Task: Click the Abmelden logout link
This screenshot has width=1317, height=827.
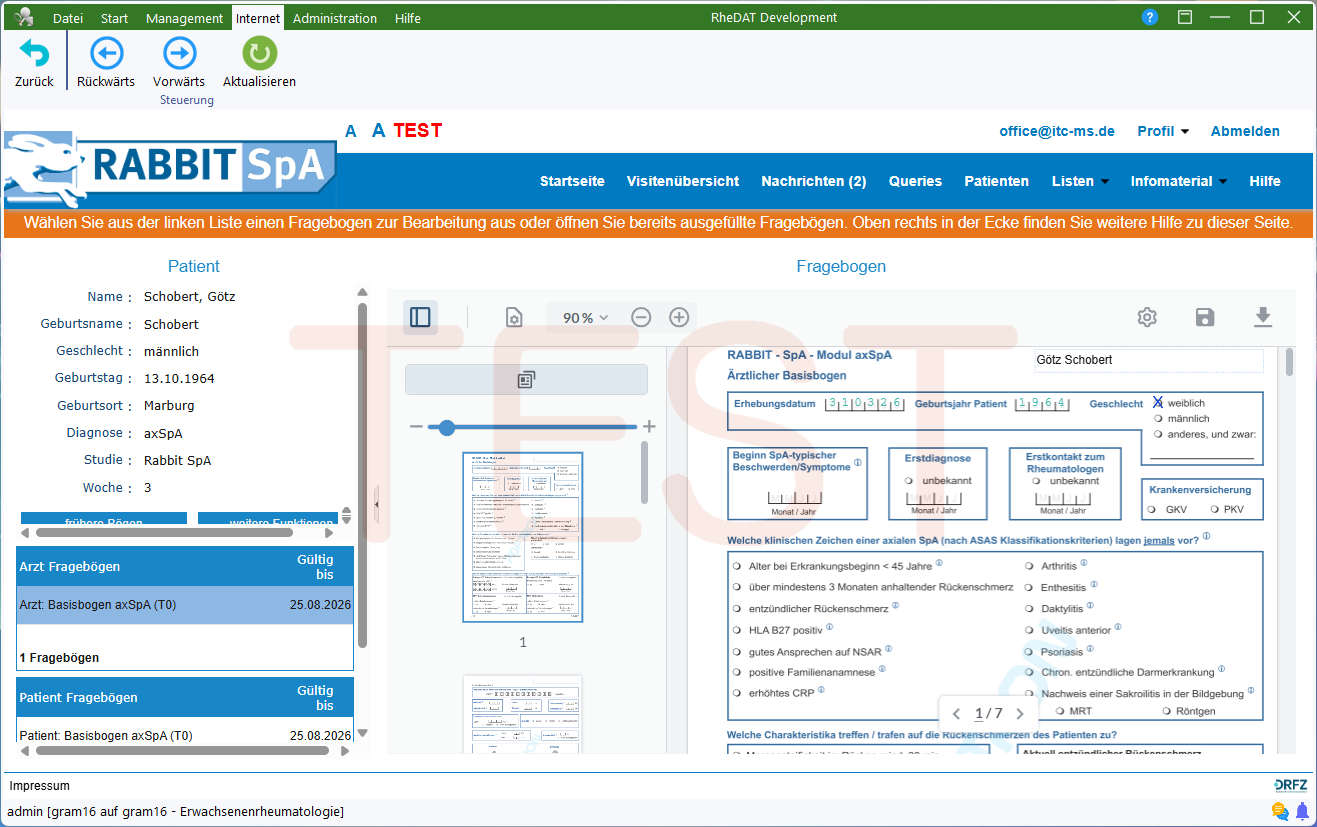Action: click(1245, 131)
